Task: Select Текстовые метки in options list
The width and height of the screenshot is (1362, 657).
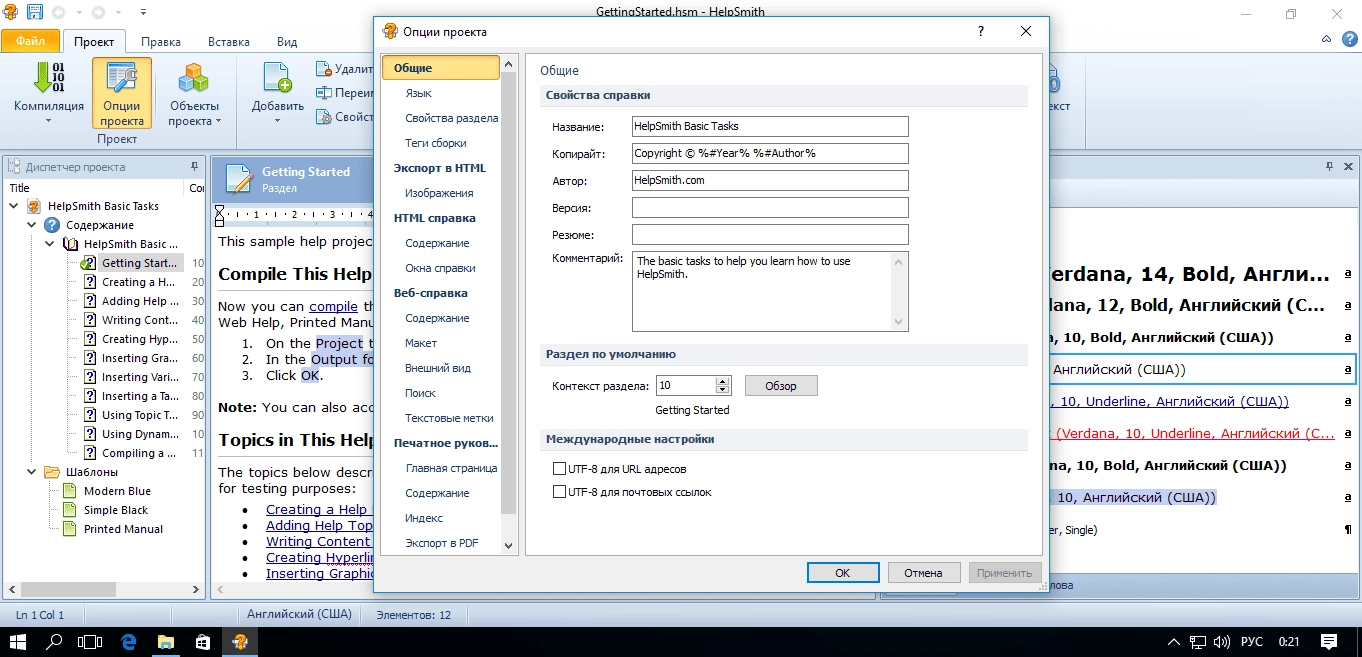Action: coord(449,418)
